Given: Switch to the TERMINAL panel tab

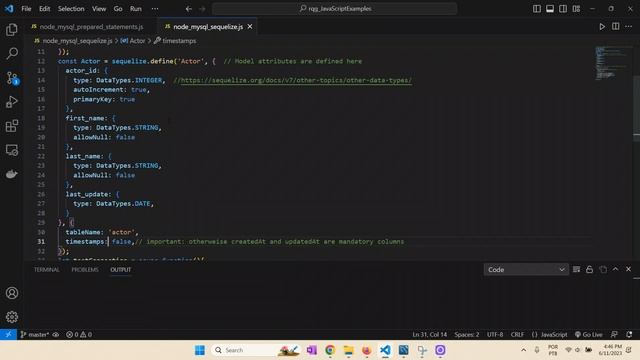Looking at the screenshot, I should (x=47, y=269).
